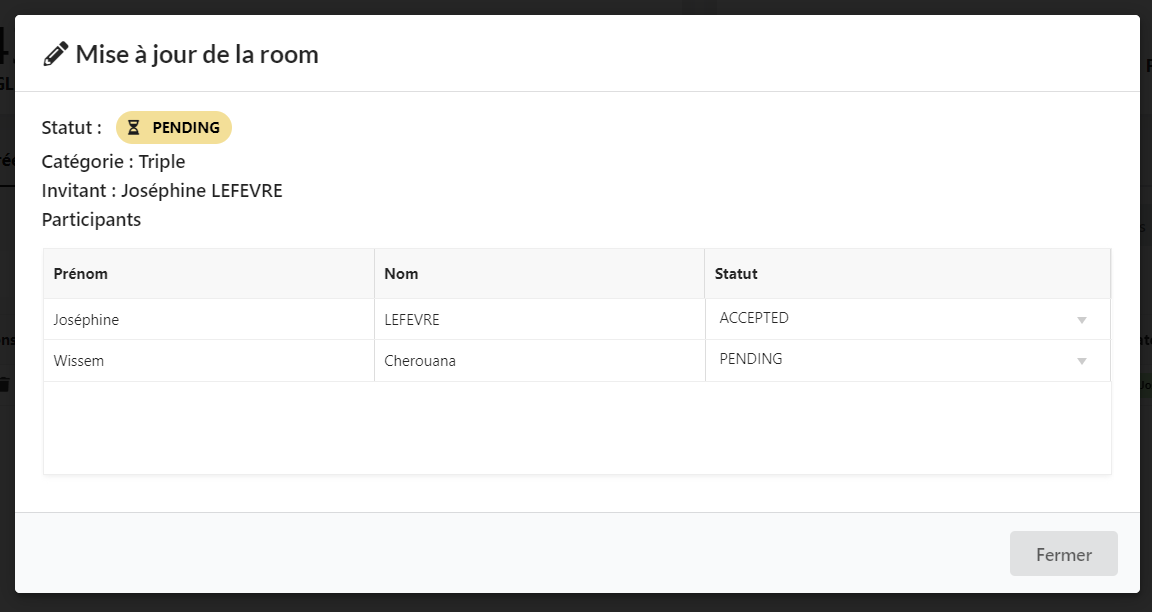Click the Prénom column header
The width and height of the screenshot is (1152, 612).
[81, 274]
